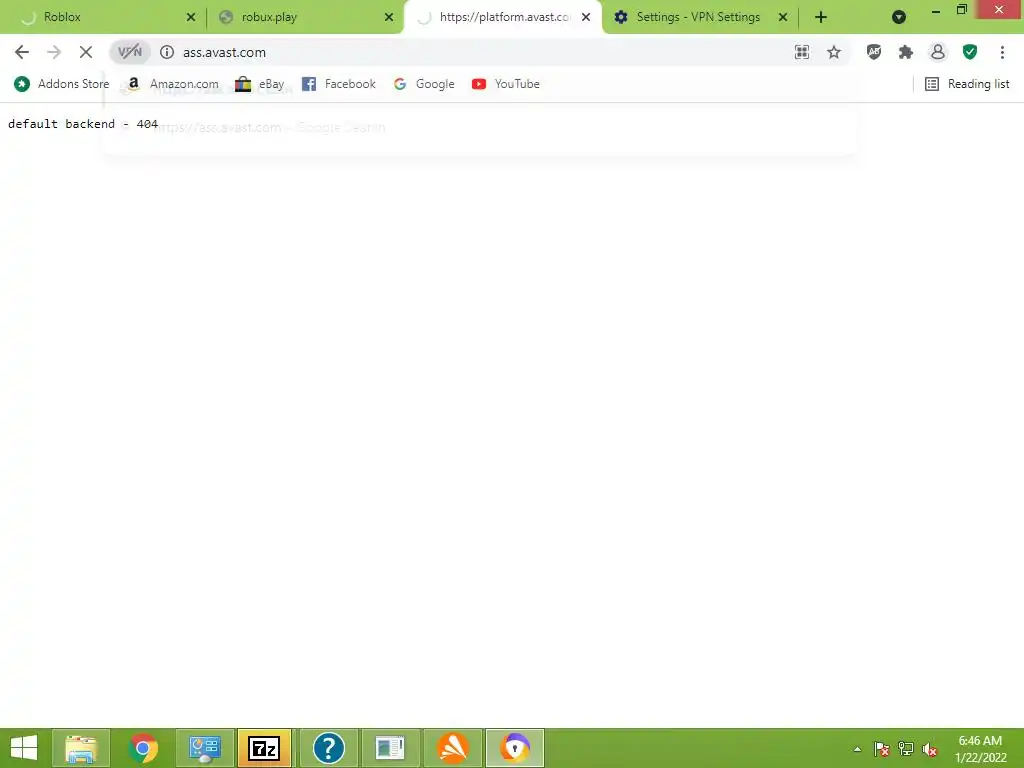View site information for ass.avast.com
This screenshot has height=768, width=1024.
pos(167,52)
